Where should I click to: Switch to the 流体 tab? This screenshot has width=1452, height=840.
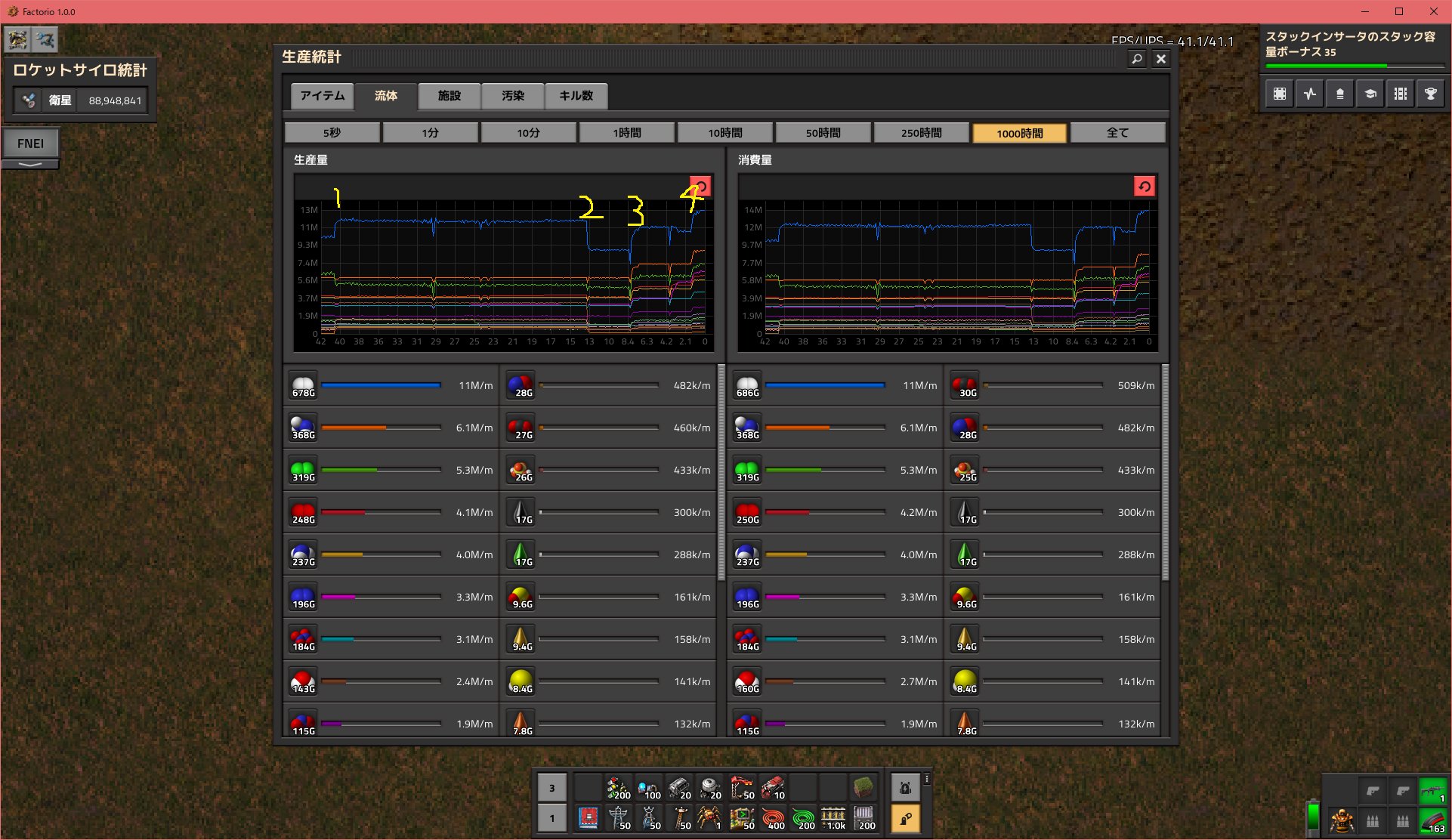(x=386, y=95)
